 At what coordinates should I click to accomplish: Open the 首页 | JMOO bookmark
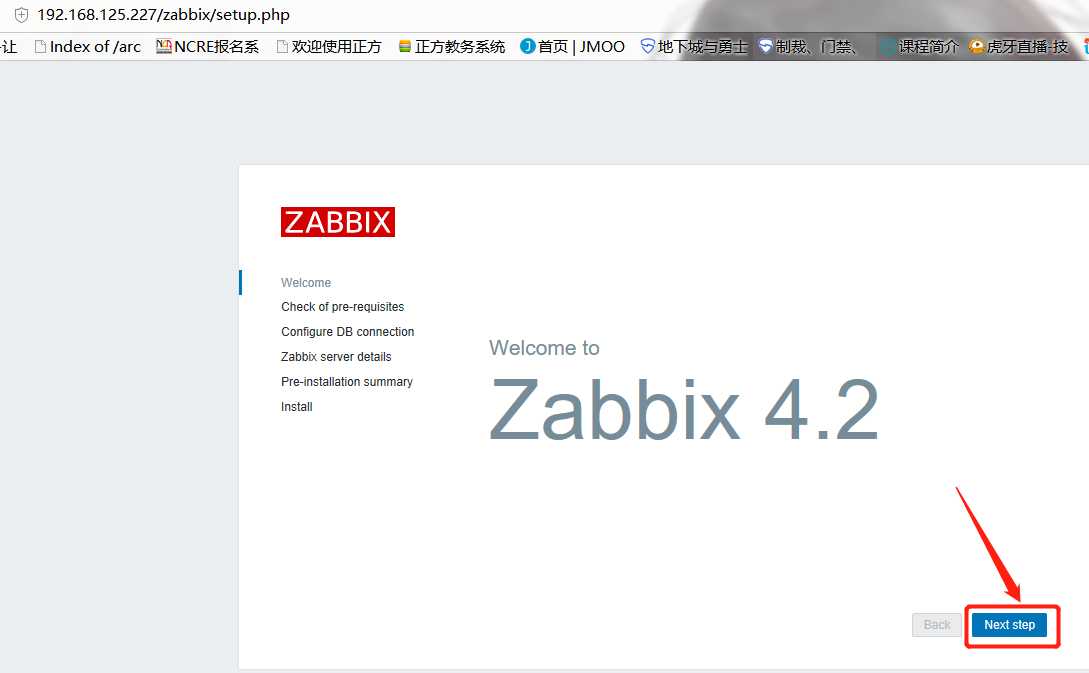pyautogui.click(x=573, y=47)
